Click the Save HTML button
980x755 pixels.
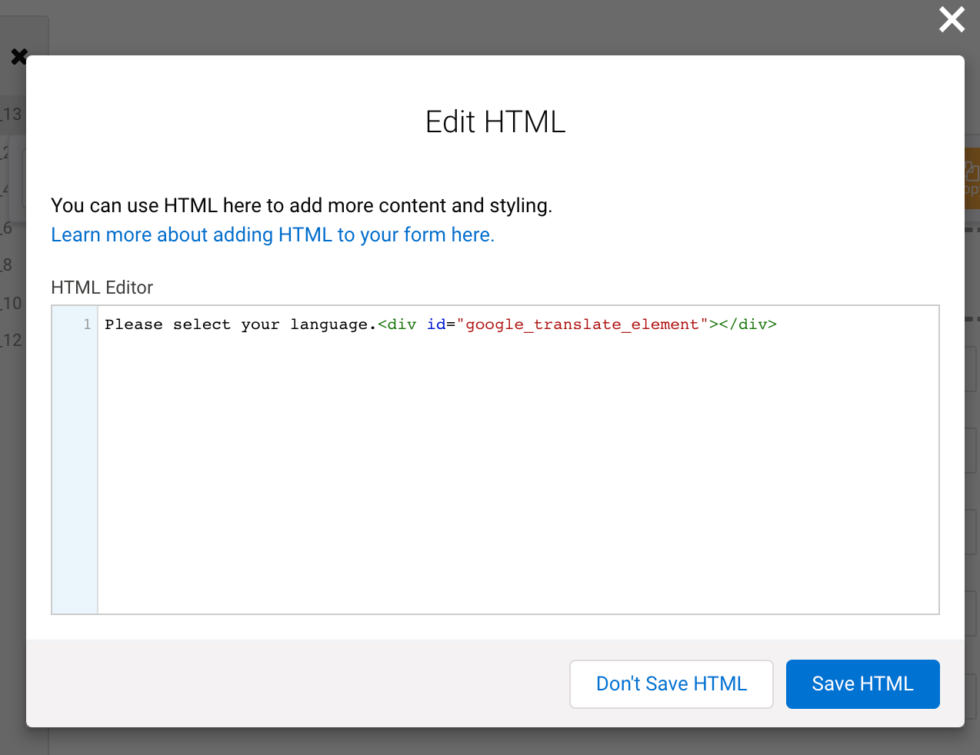point(862,684)
